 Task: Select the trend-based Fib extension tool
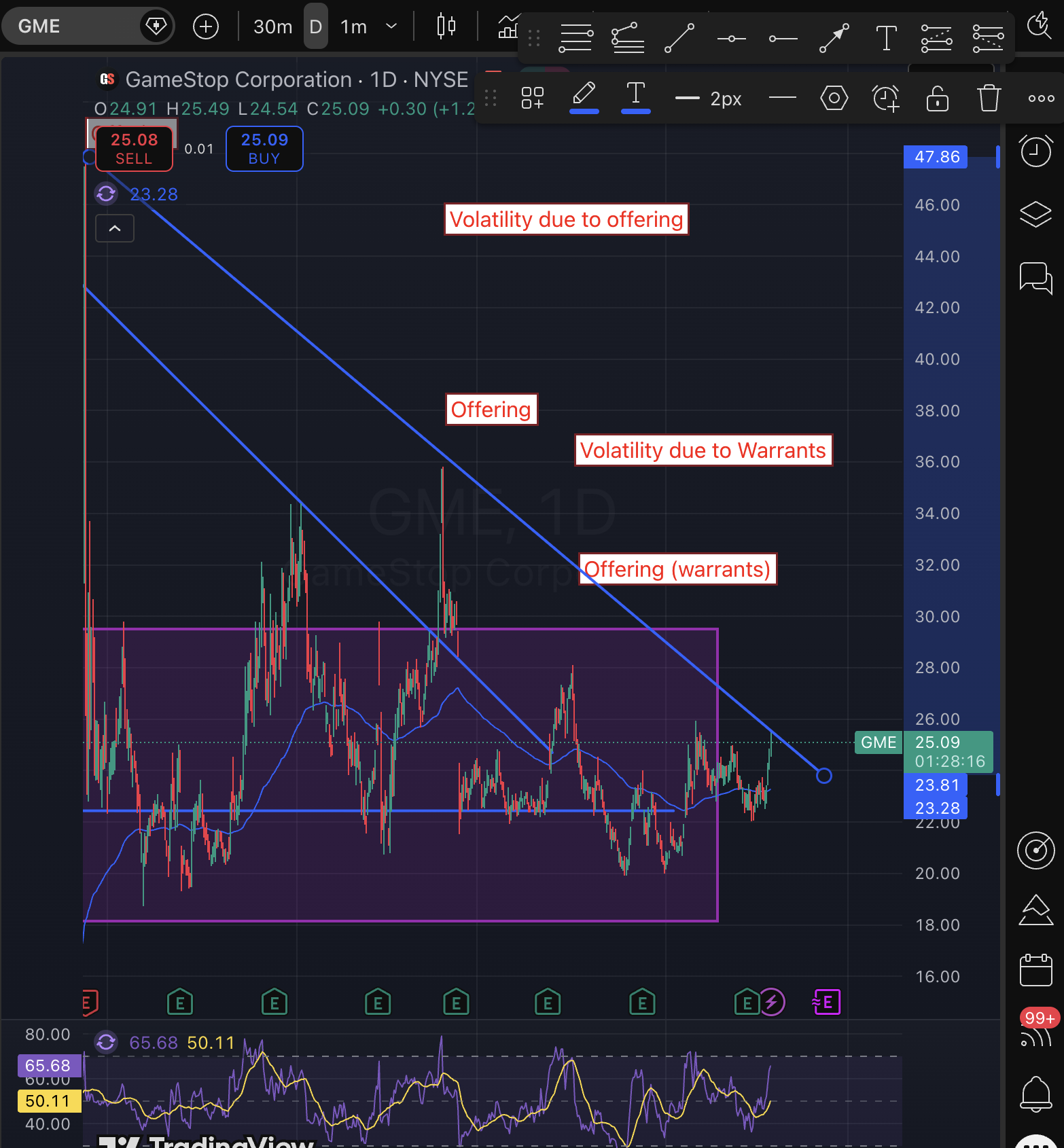628,38
